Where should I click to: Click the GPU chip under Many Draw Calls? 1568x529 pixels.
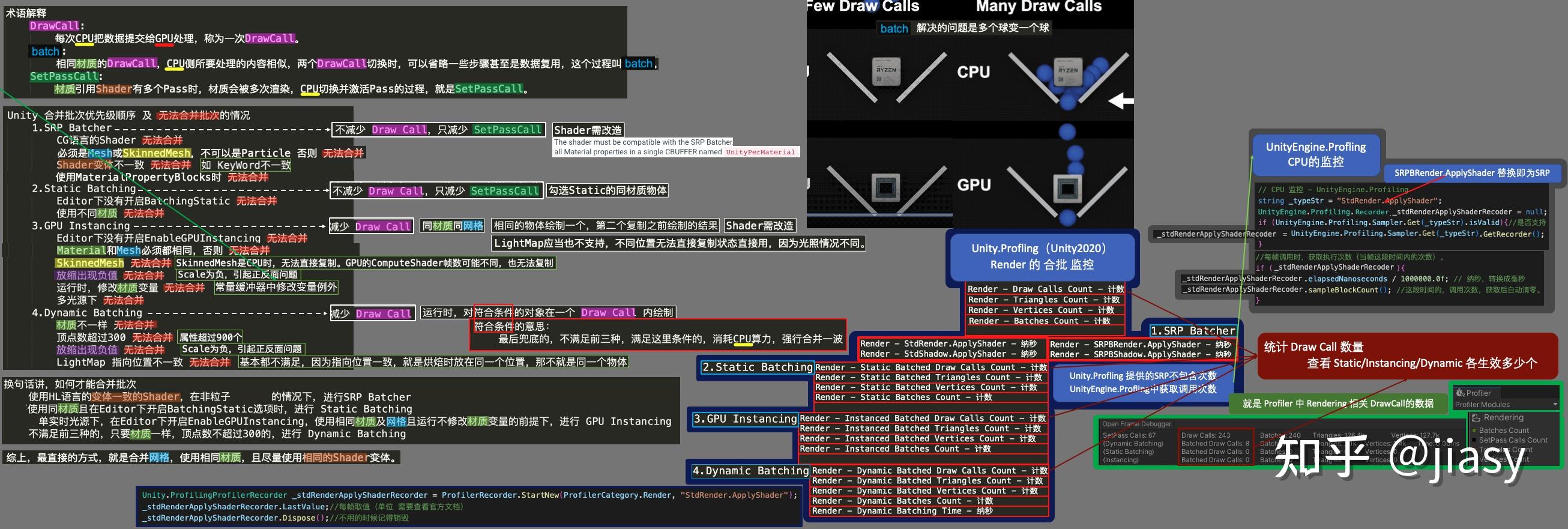point(1067,189)
